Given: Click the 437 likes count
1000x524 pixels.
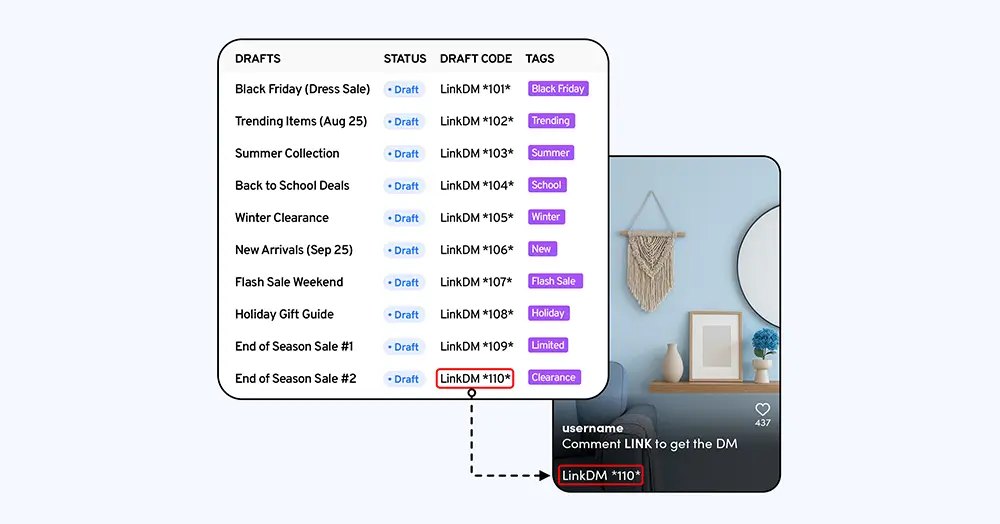Looking at the screenshot, I should pyautogui.click(x=763, y=423).
